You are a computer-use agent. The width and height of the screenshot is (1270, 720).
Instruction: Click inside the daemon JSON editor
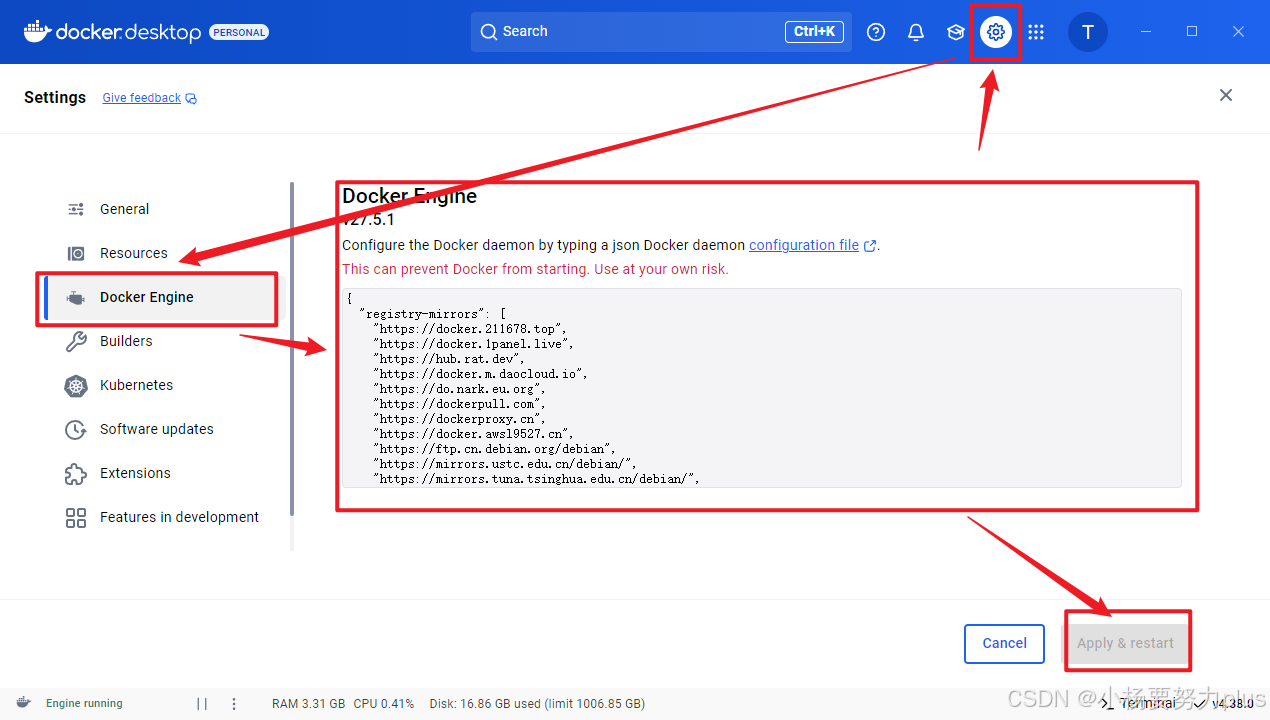[x=762, y=388]
